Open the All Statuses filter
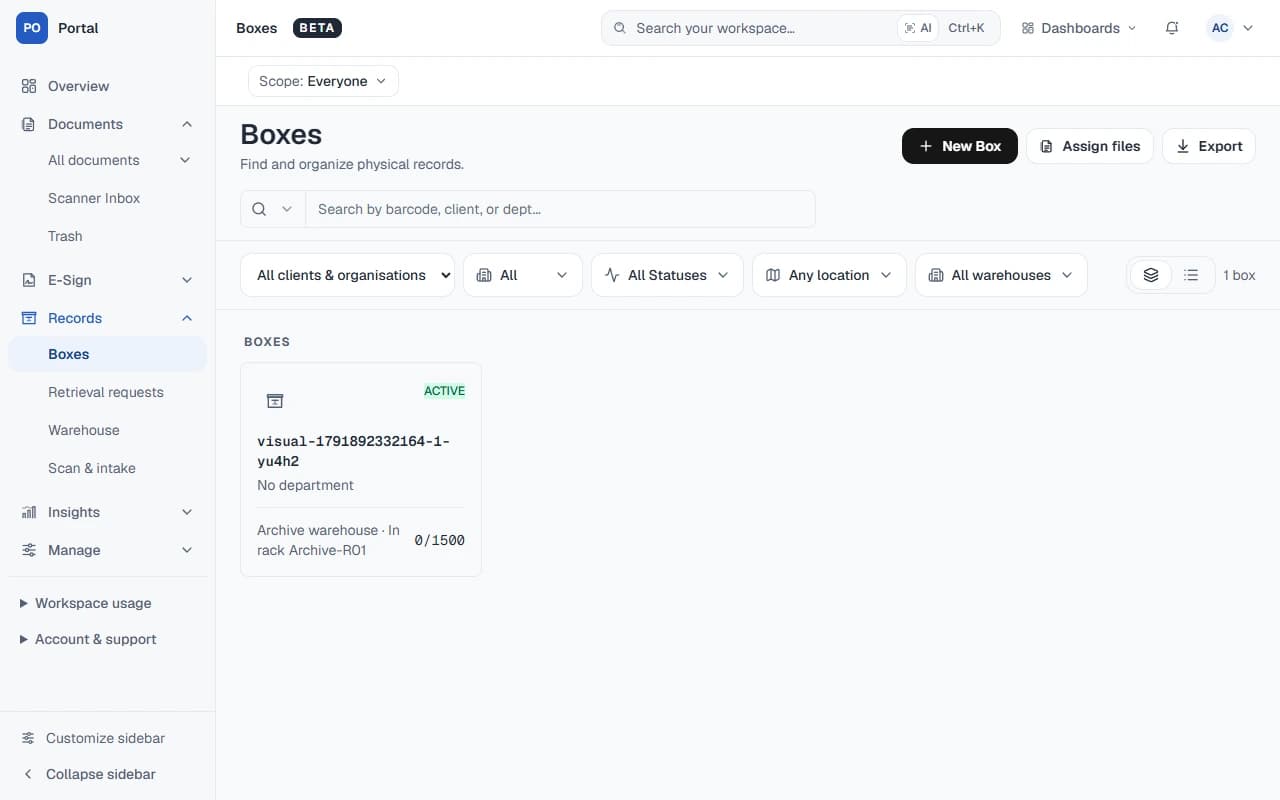 click(667, 275)
